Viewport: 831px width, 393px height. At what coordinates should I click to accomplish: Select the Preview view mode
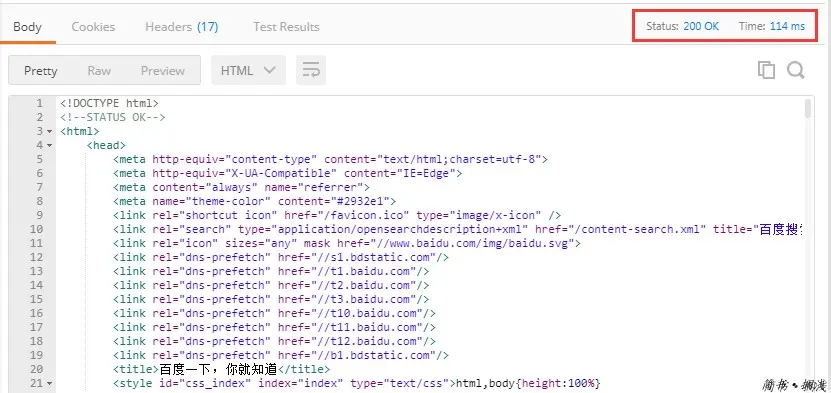pyautogui.click(x=163, y=70)
